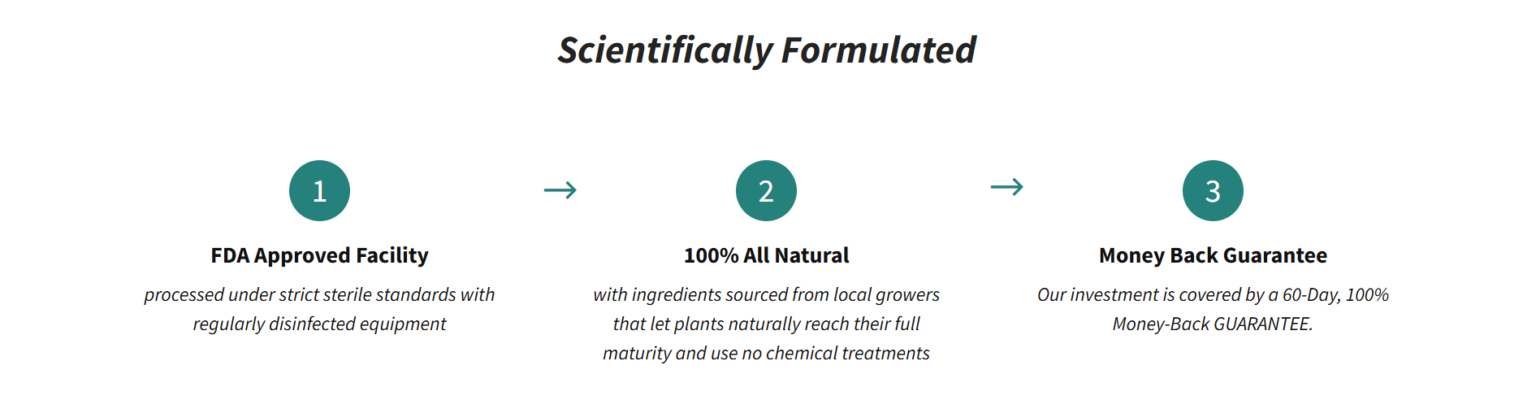Image resolution: width=1536 pixels, height=409 pixels.
Task: Click the capitalized word "GUARANTEE"
Action: pyautogui.click(x=1259, y=324)
